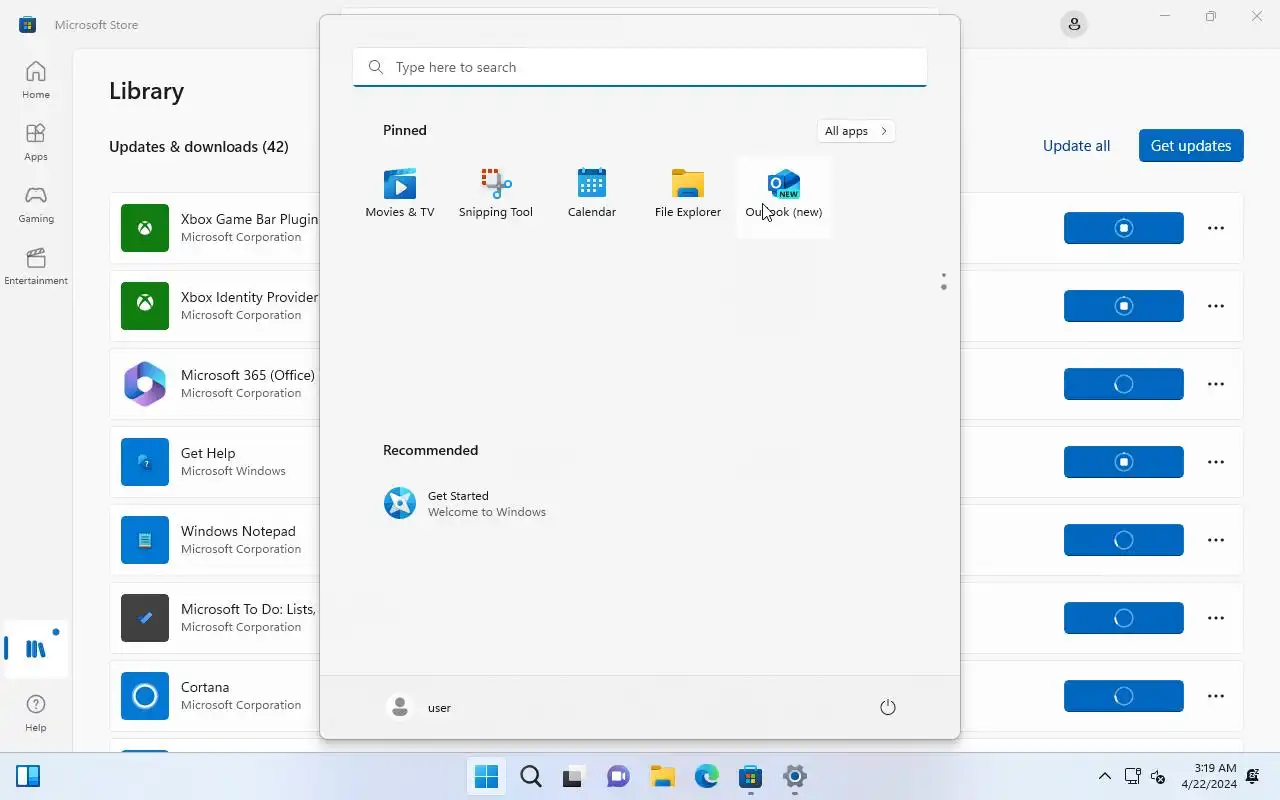The image size is (1280, 800).
Task: Stop the Get Help update download
Action: click(1124, 462)
